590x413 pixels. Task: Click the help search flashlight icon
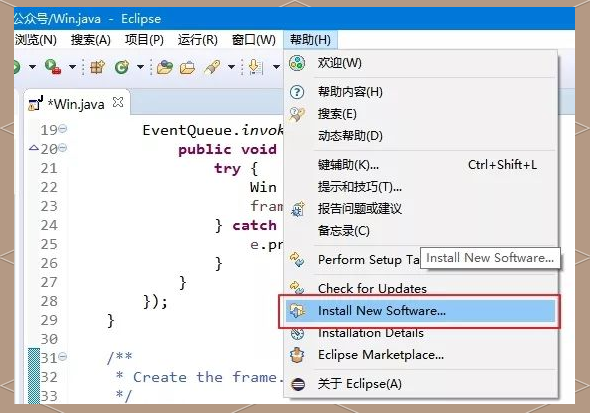pos(297,114)
